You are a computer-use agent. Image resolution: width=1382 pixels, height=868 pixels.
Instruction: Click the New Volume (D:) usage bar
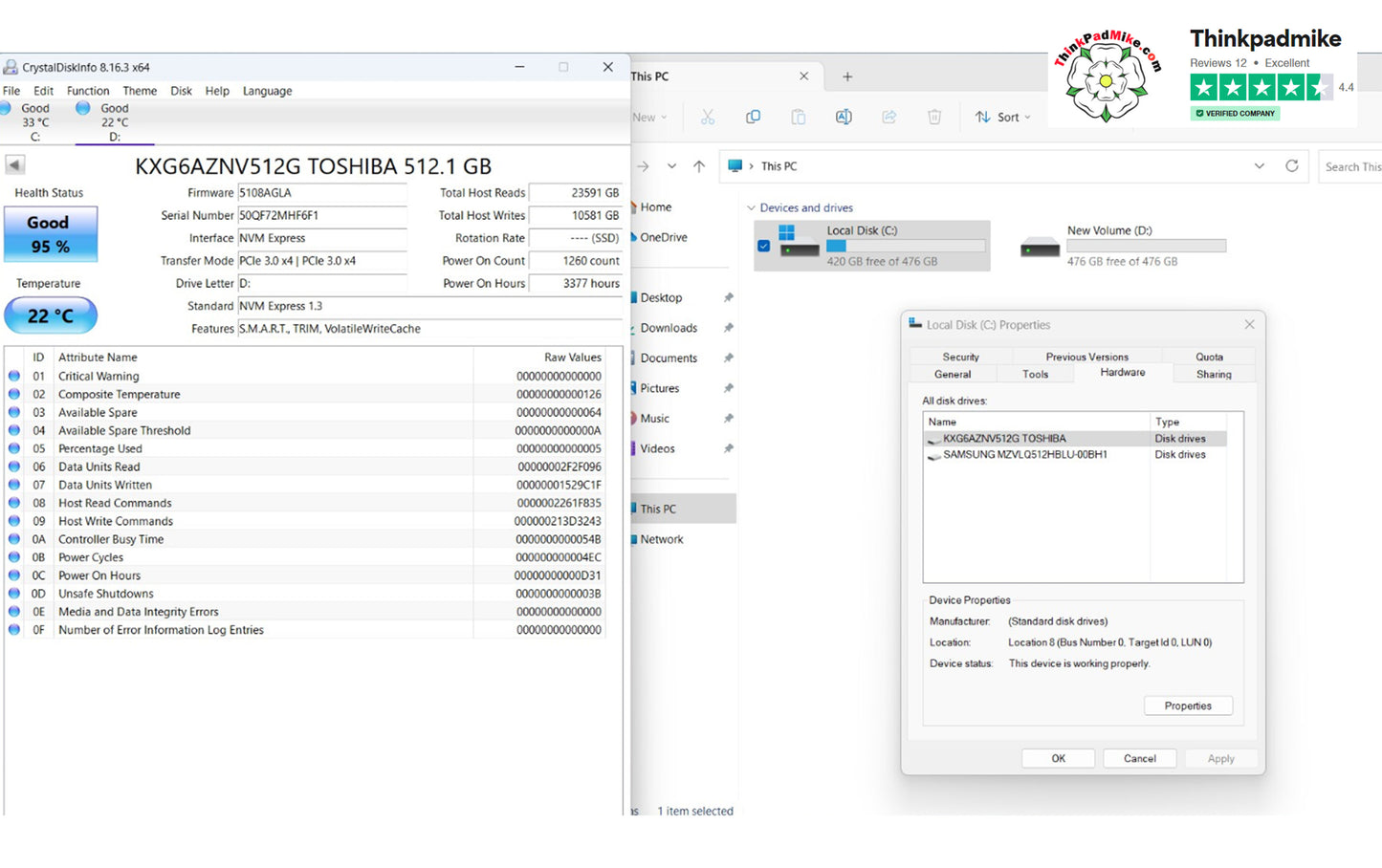1146,246
